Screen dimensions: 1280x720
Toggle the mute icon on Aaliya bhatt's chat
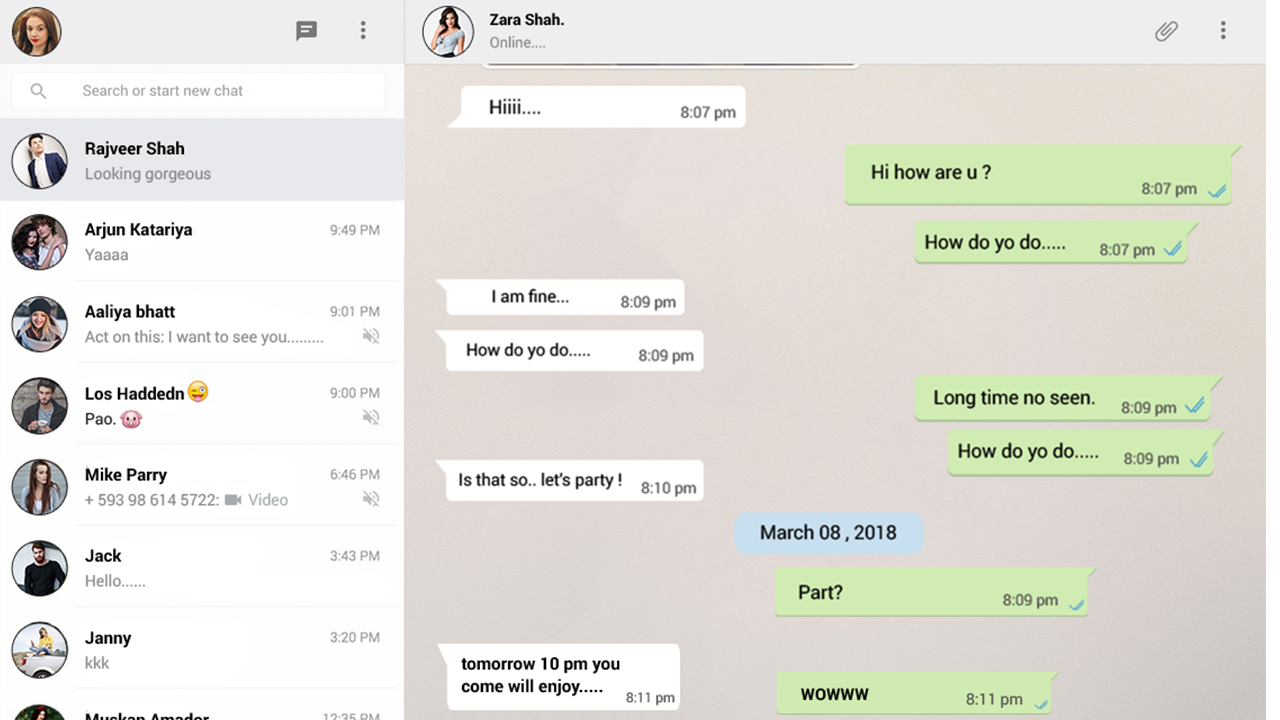[371, 336]
